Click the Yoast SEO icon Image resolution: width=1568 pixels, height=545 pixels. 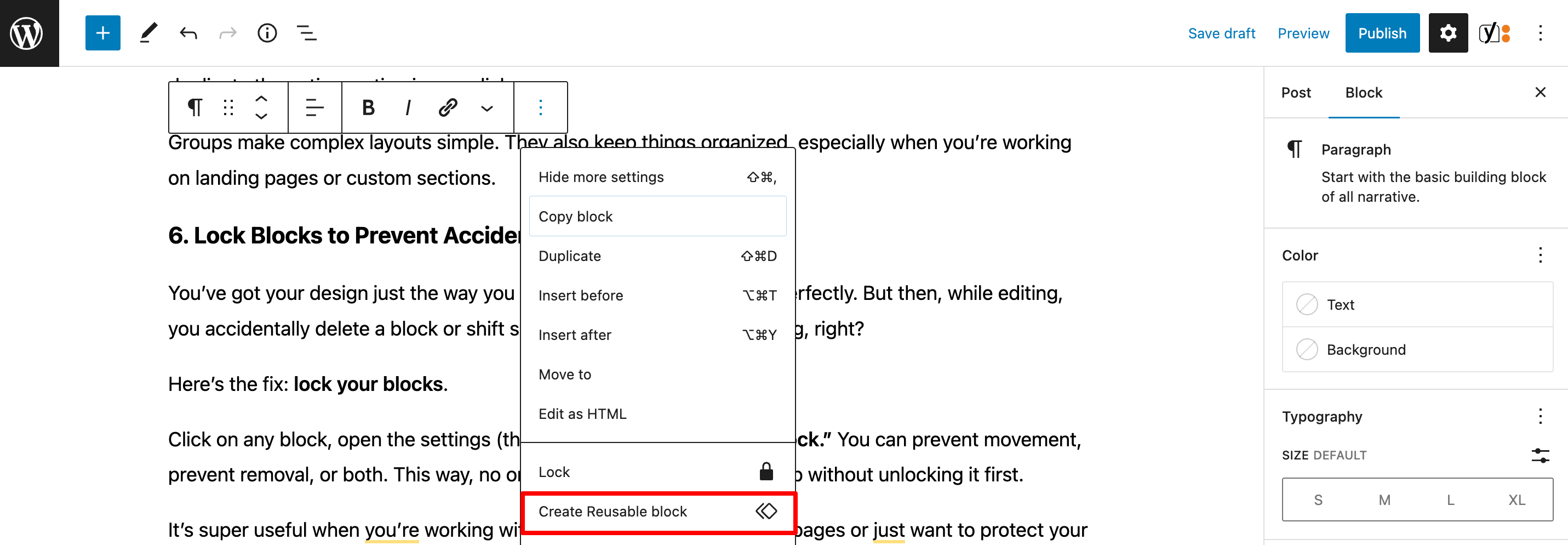pos(1493,33)
